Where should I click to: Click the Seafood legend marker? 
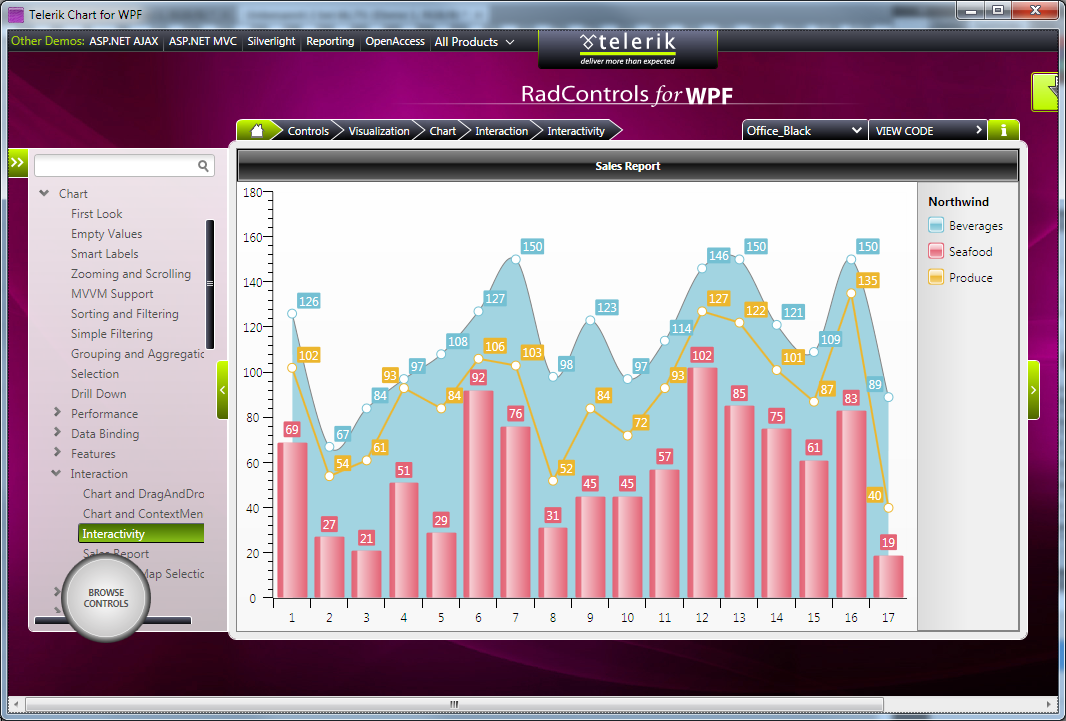click(936, 251)
